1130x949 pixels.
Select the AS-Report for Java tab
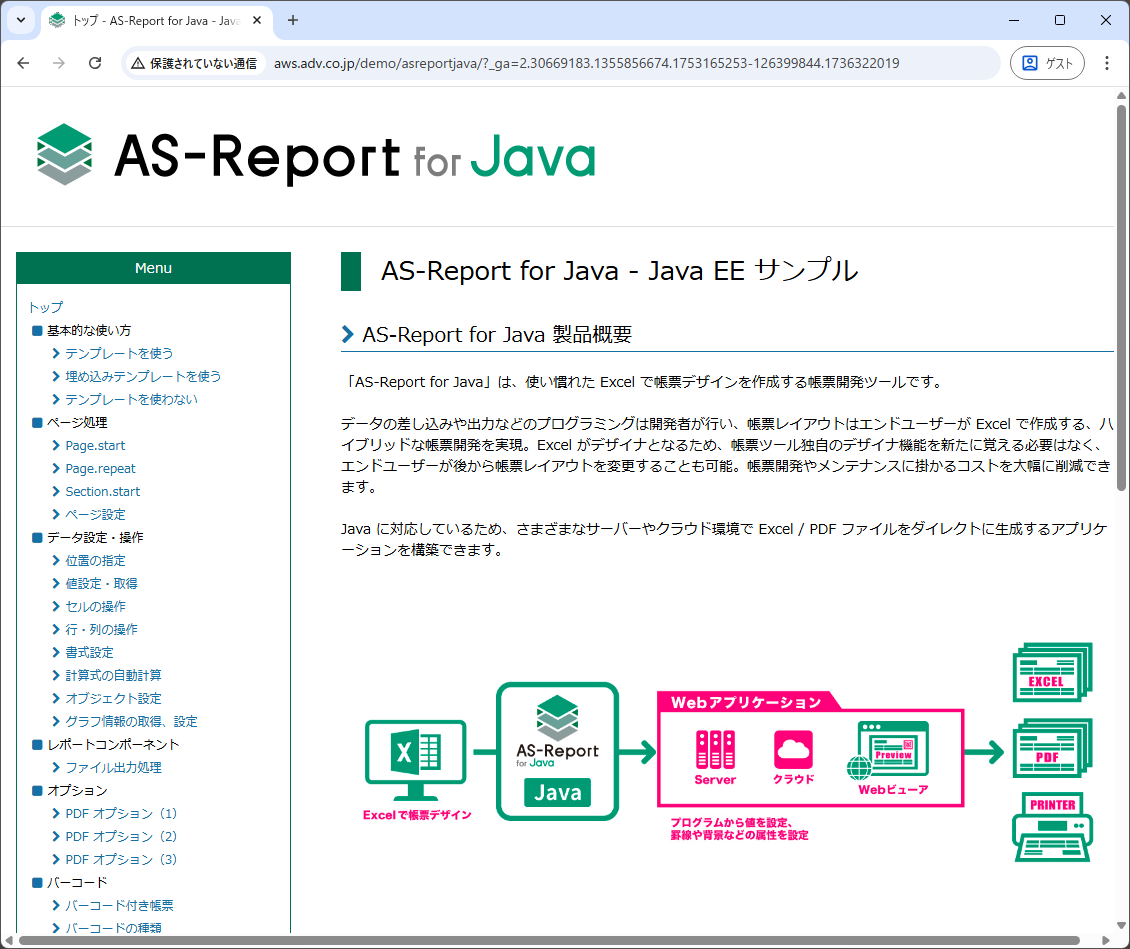[157, 21]
